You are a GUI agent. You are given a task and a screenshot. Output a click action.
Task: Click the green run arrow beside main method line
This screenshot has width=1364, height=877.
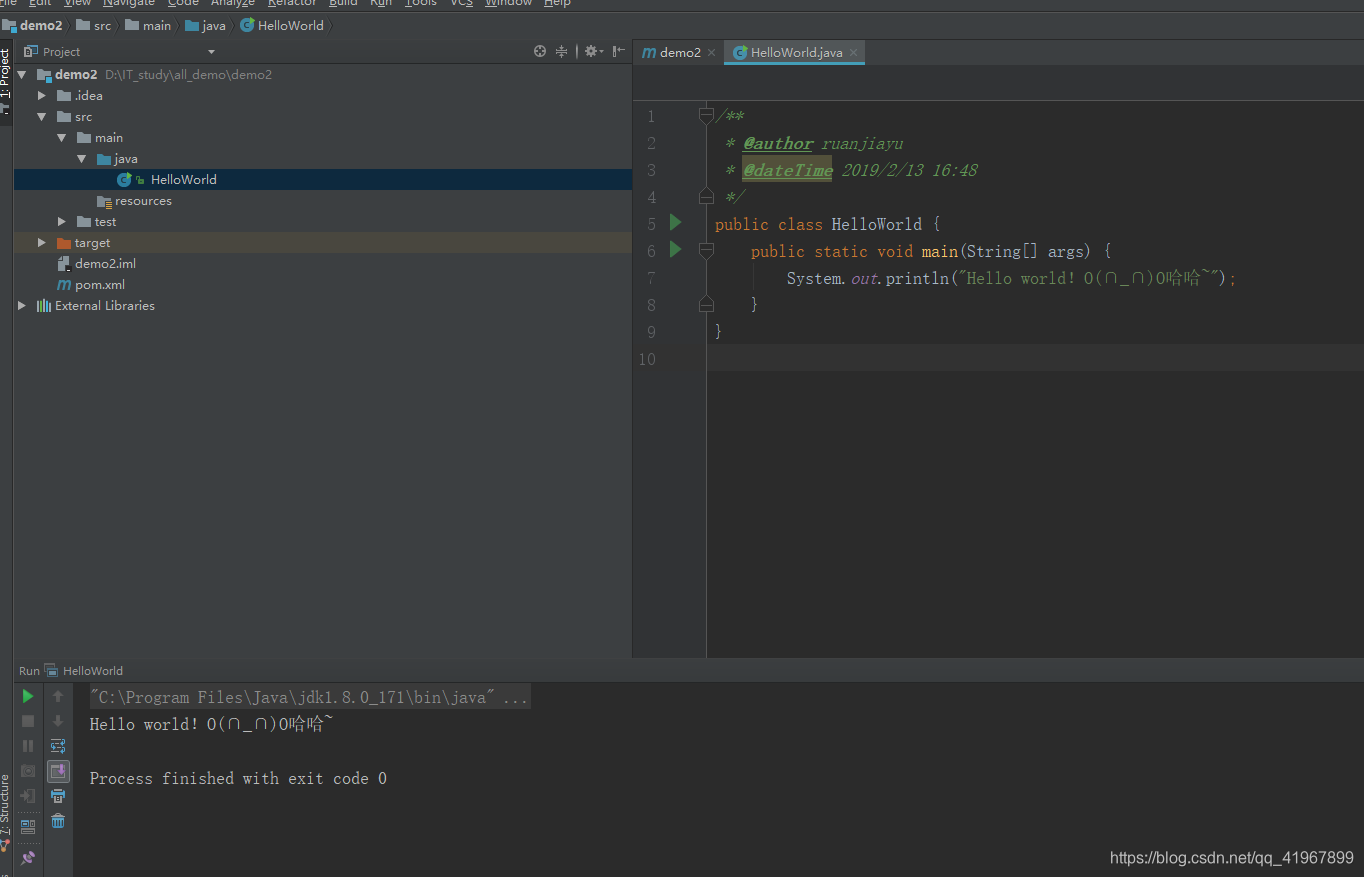click(x=675, y=249)
